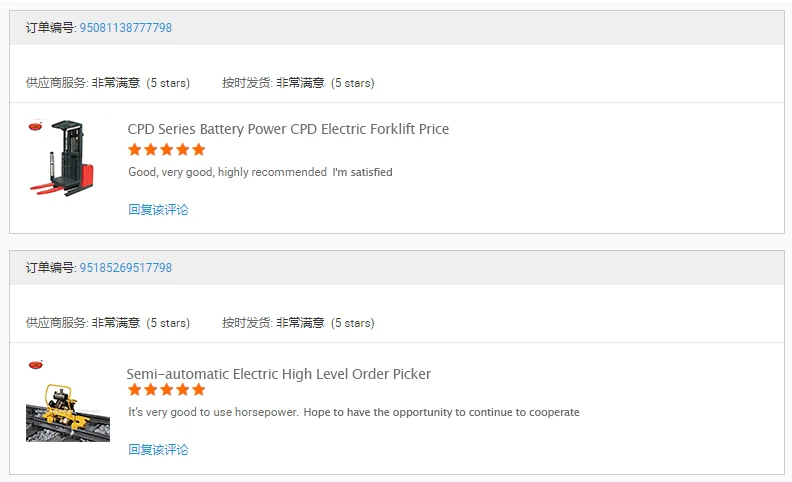Select the first star of the Order Picker rating
This screenshot has height=482, width=792.
(x=134, y=390)
